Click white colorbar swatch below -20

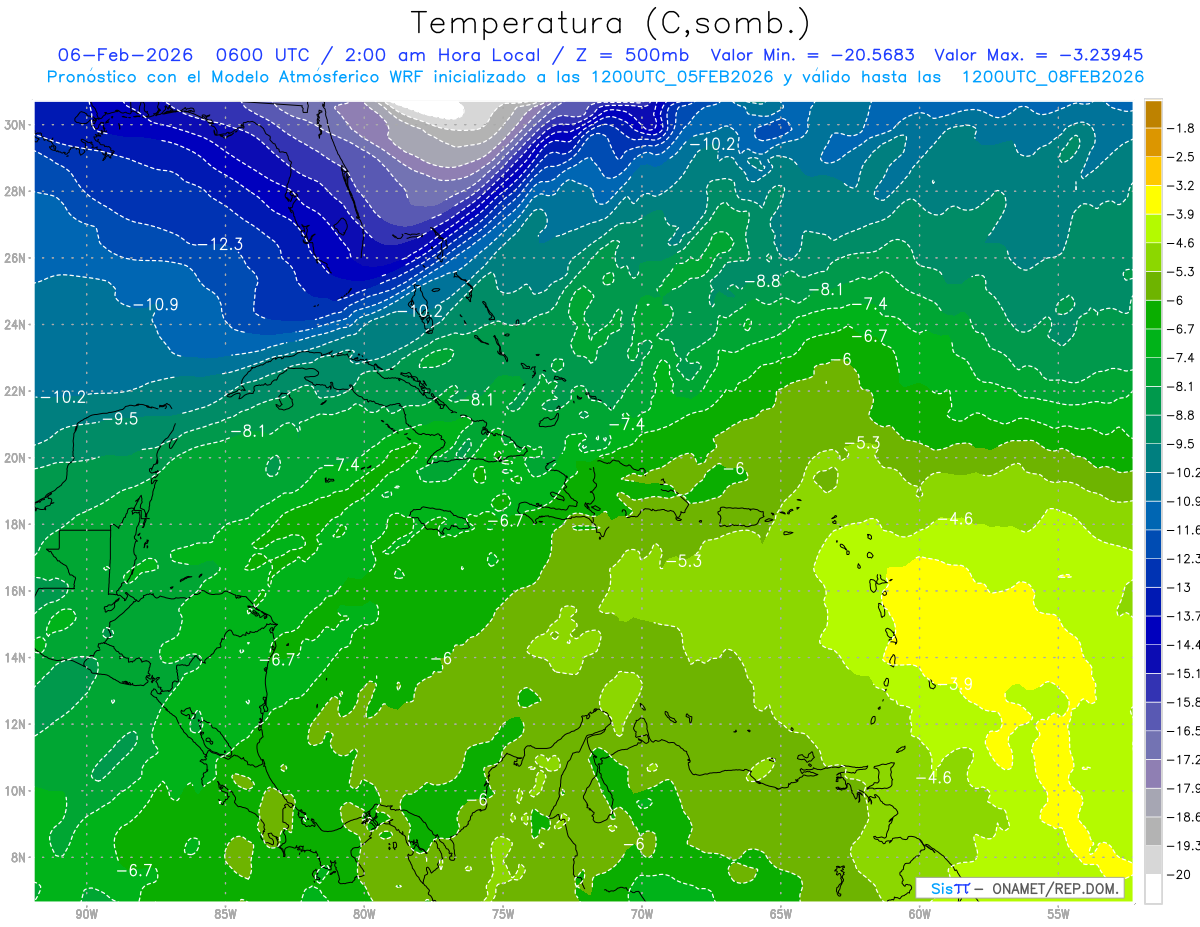click(1153, 888)
